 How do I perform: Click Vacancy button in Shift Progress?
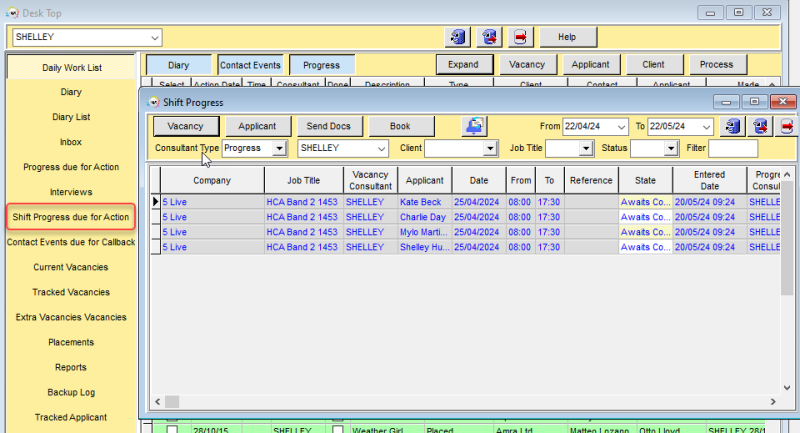point(186,126)
